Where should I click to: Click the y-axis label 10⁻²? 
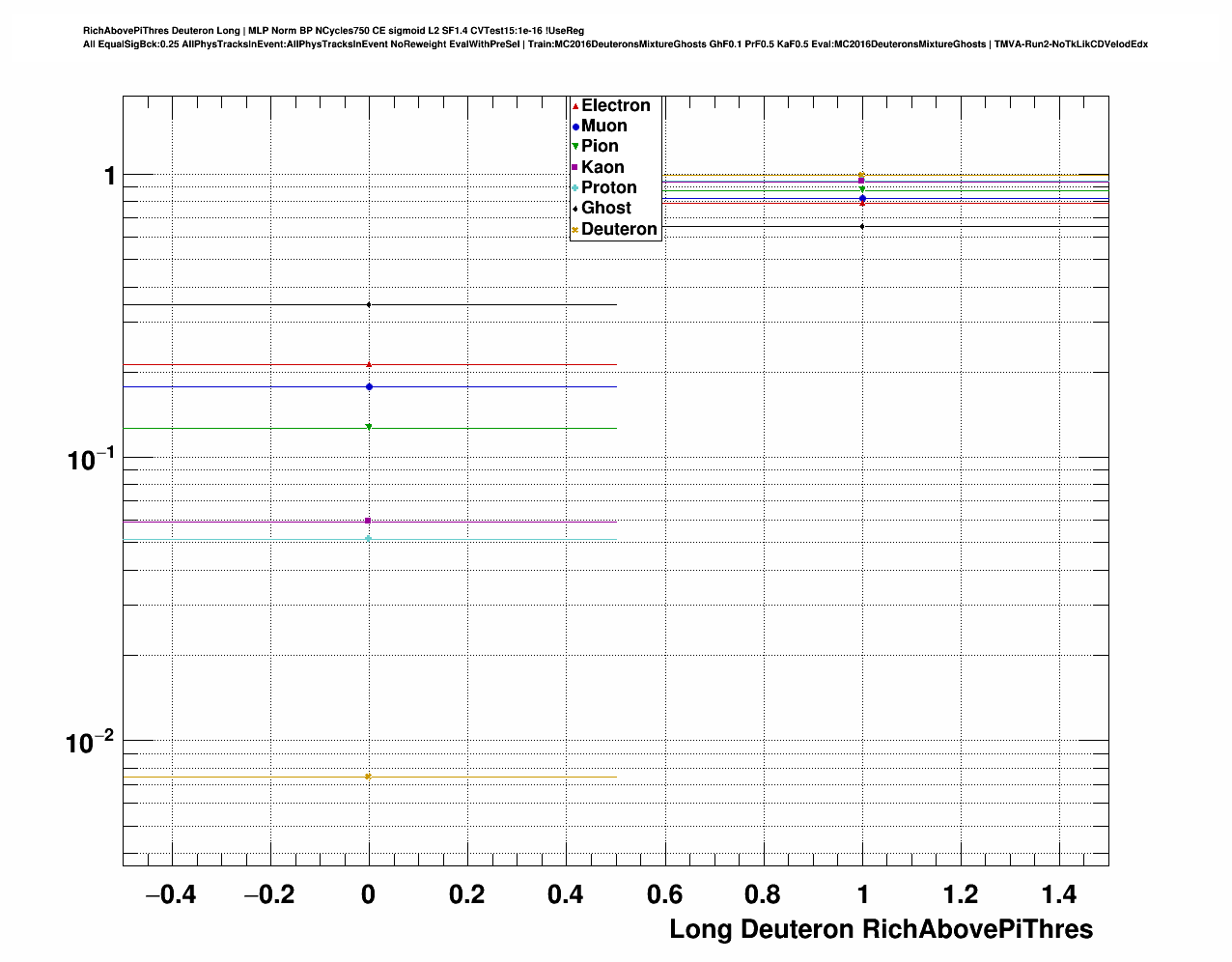(90, 743)
